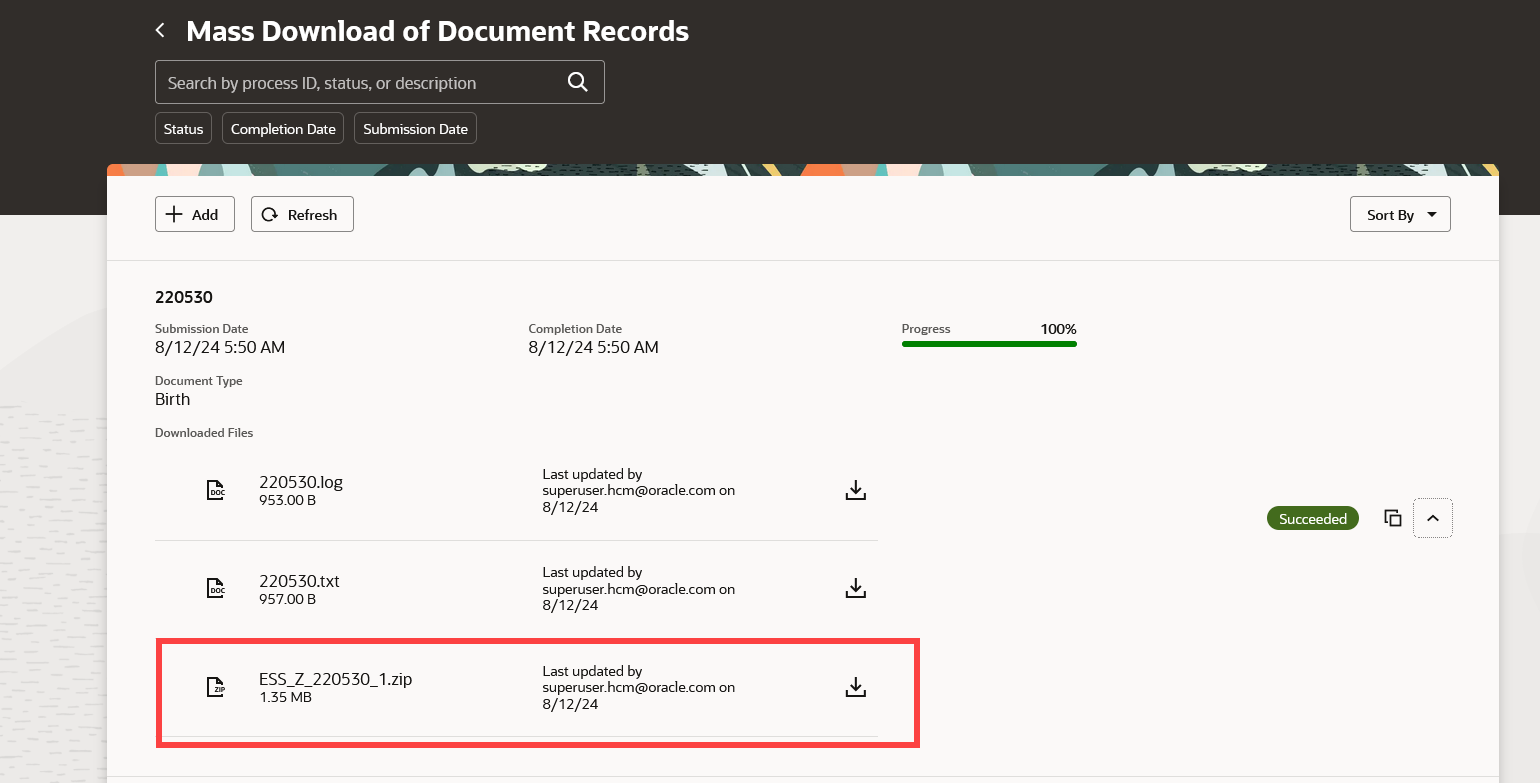Go back using the arrow beside page title
Image resolution: width=1540 pixels, height=783 pixels.
point(160,31)
